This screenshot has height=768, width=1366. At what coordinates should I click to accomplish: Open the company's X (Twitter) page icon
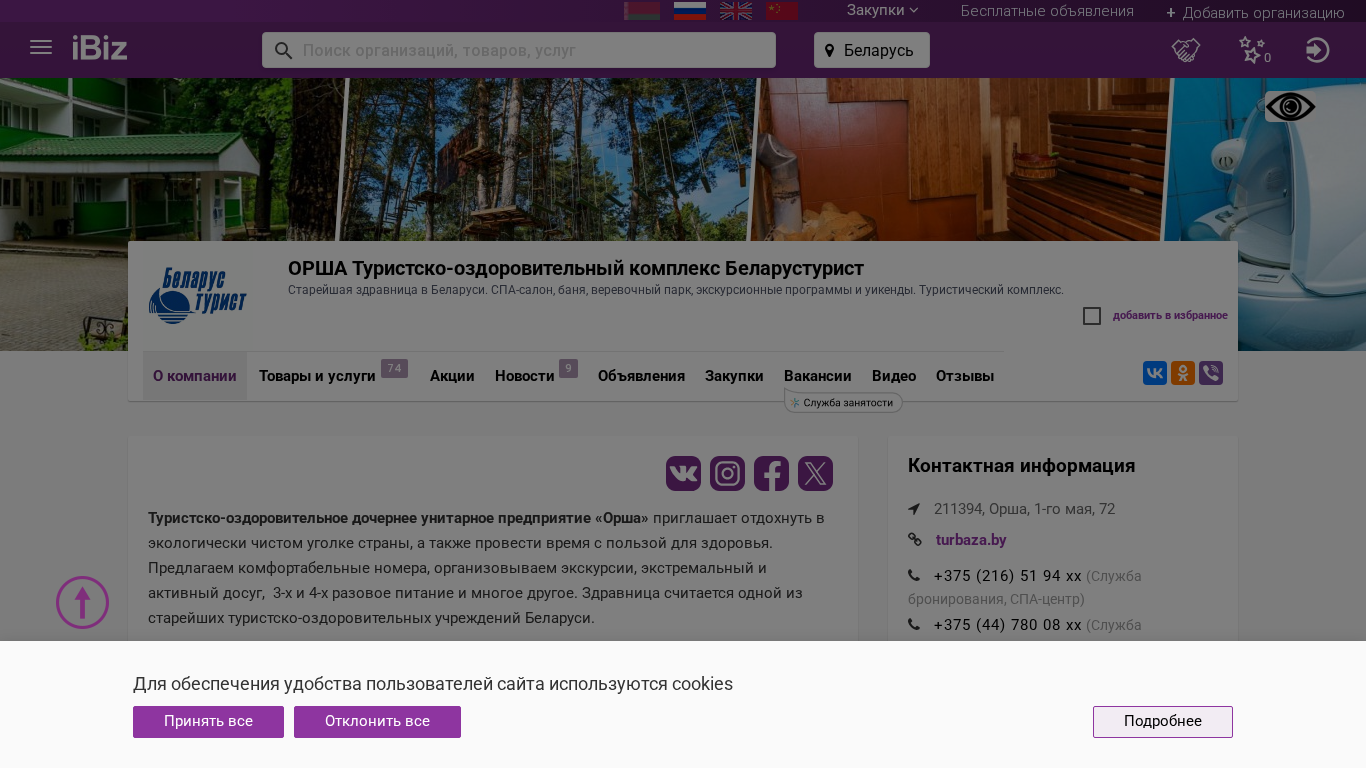(x=816, y=473)
